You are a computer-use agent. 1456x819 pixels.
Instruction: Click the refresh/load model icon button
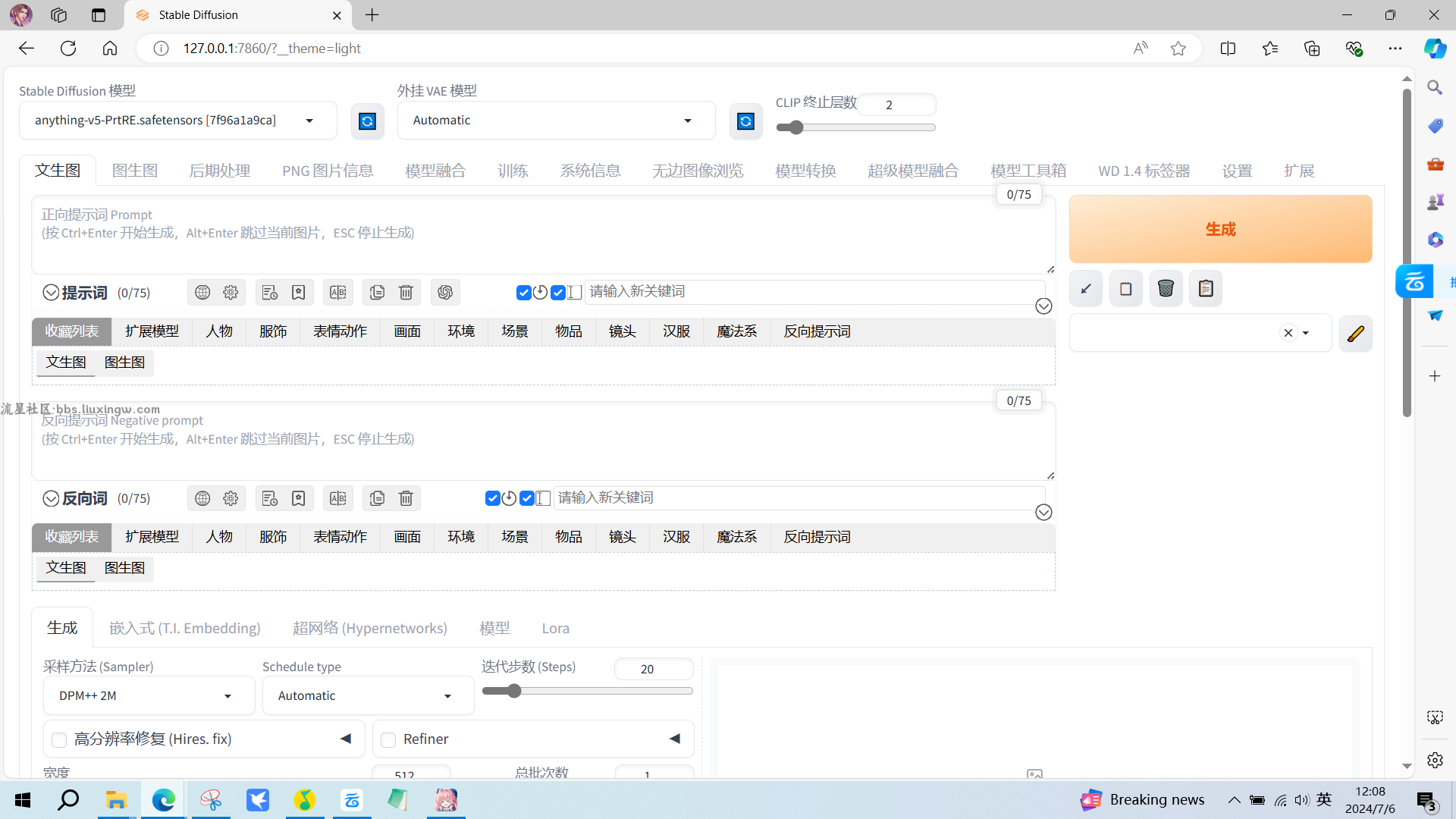pos(366,120)
